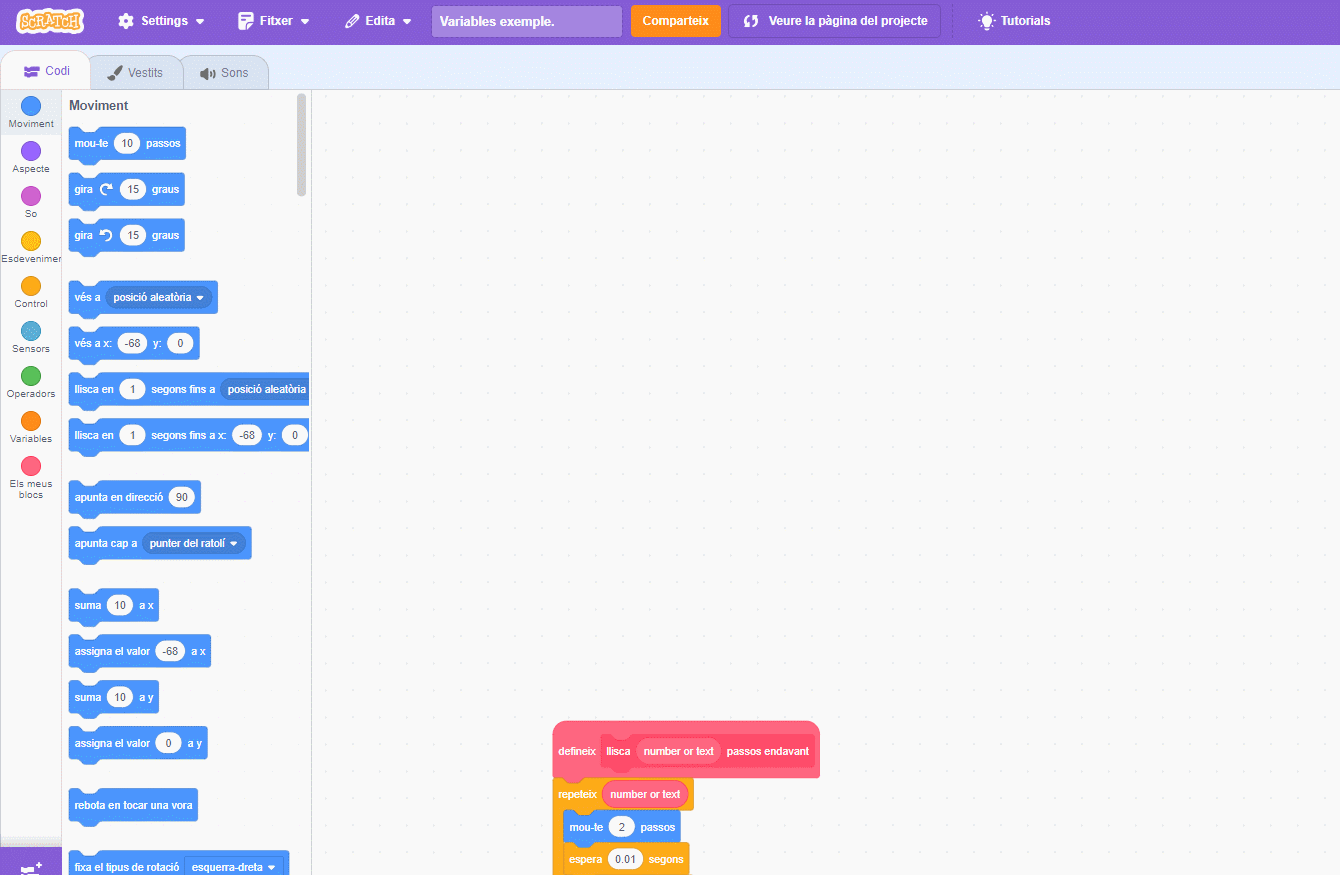Open the Control blocks category
Screen dimensions: 1340x875
[x=31, y=286]
